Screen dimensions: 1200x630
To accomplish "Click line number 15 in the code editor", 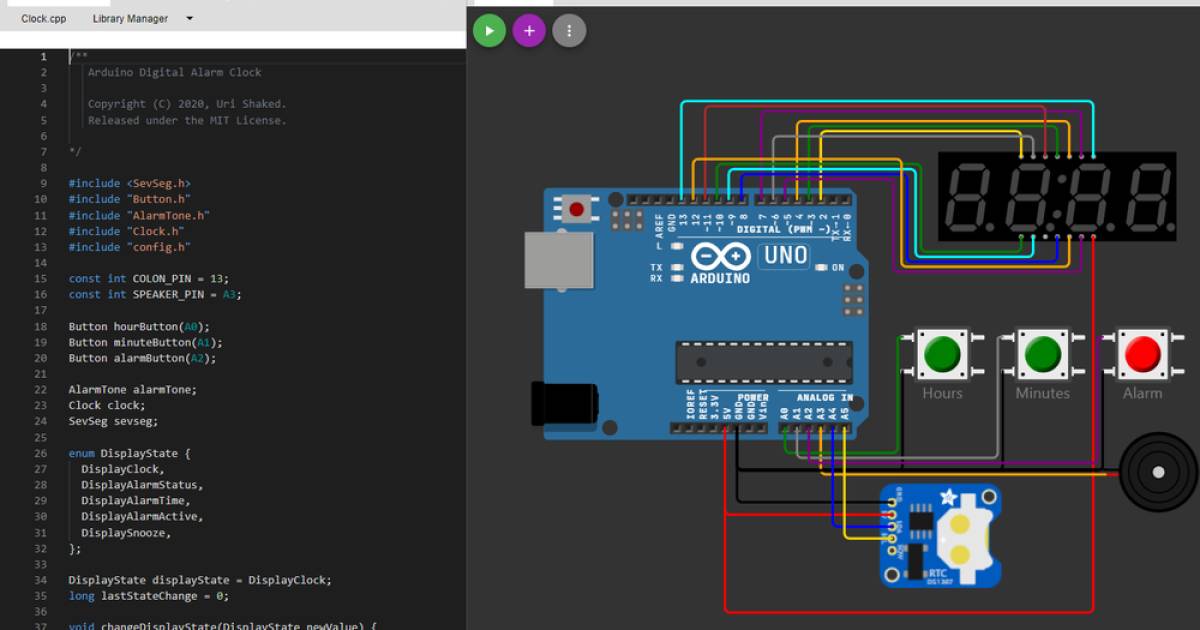I will (x=41, y=278).
